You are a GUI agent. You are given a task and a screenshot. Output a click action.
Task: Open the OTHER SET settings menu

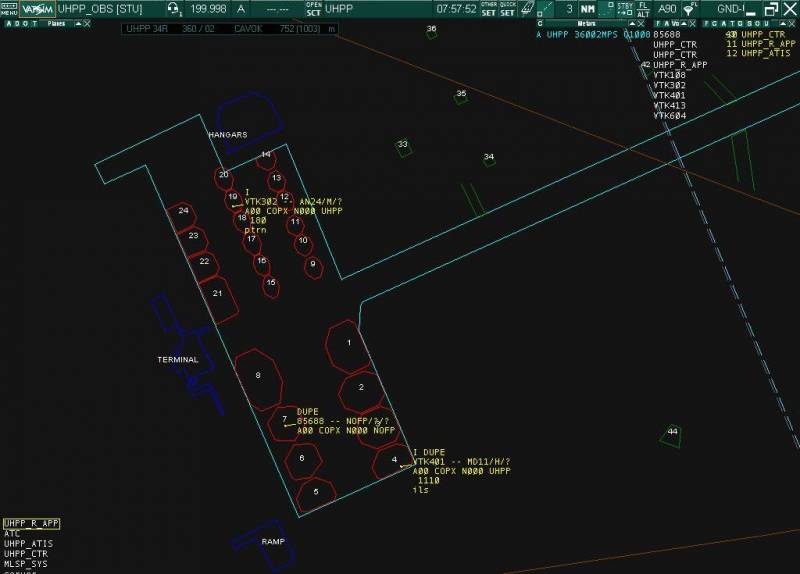(x=488, y=9)
